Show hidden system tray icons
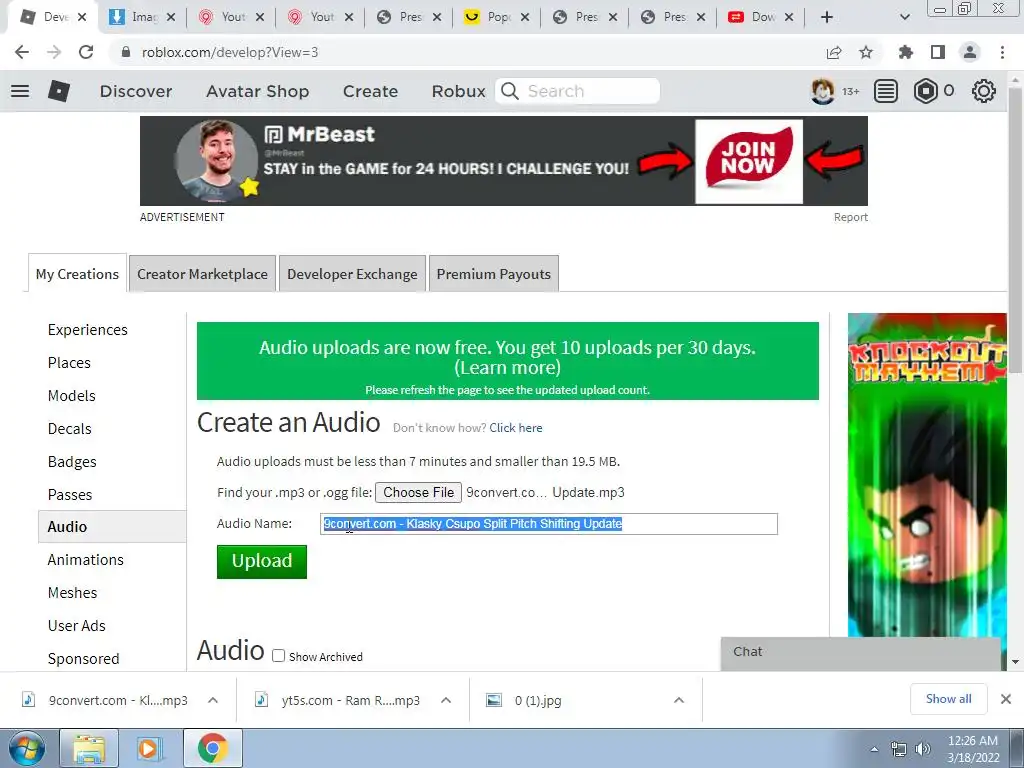The height and width of the screenshot is (768, 1024). pyautogui.click(x=874, y=749)
